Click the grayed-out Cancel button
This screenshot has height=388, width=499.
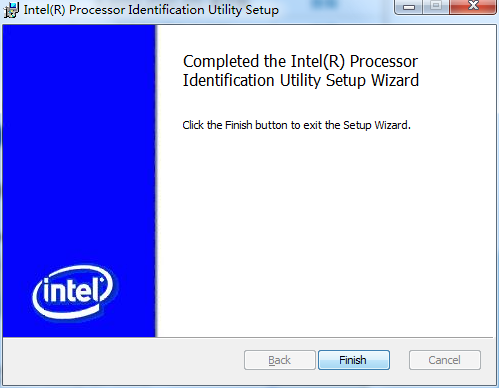(445, 360)
